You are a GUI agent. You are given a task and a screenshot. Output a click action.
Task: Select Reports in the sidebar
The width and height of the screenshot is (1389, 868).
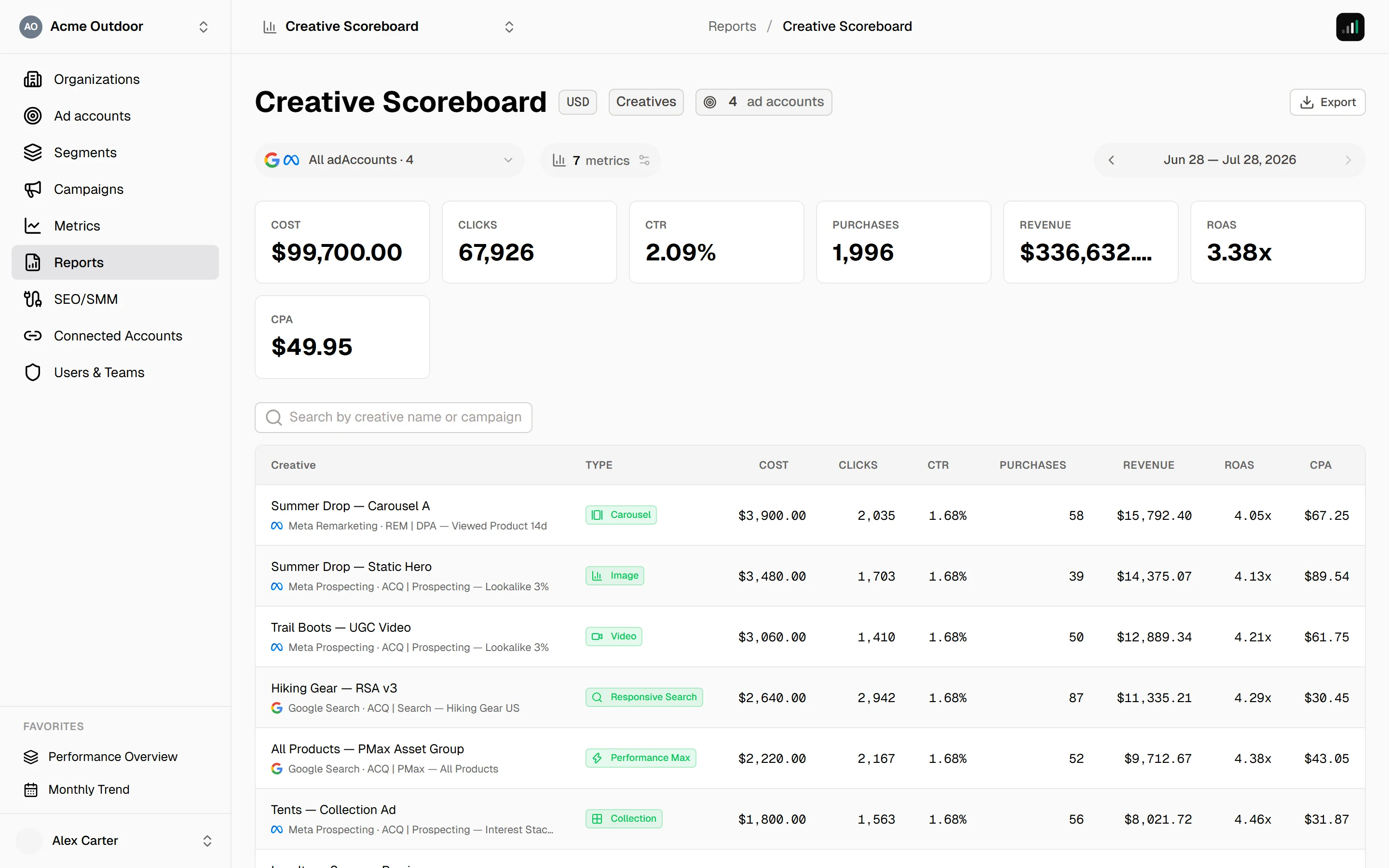[115, 262]
